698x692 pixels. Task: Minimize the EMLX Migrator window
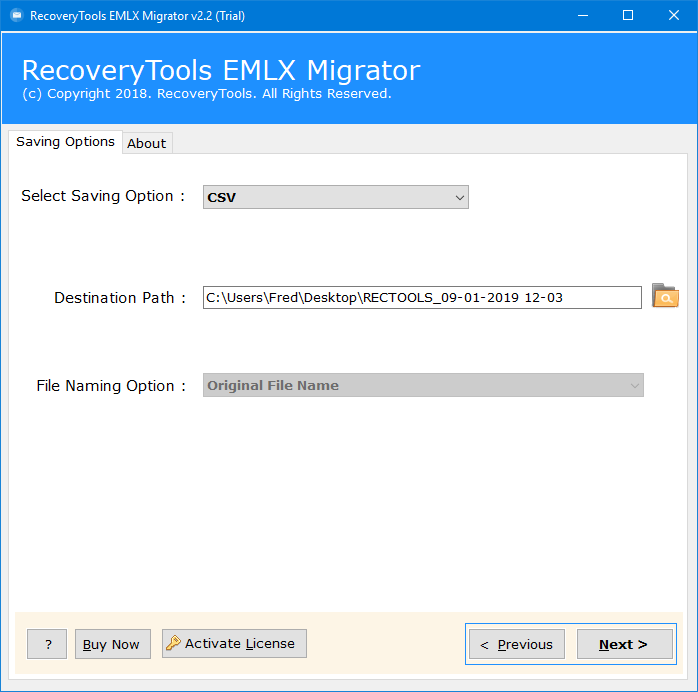[583, 16]
